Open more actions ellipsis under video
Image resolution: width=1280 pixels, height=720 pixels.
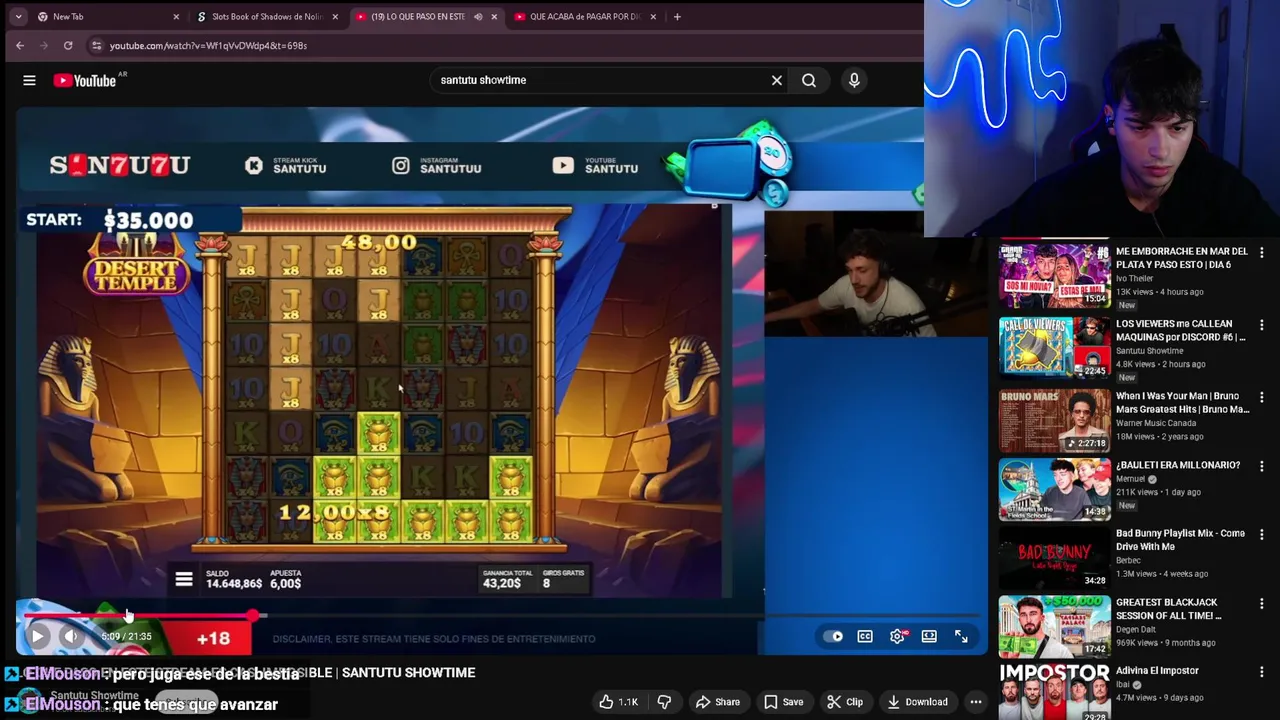coord(976,702)
